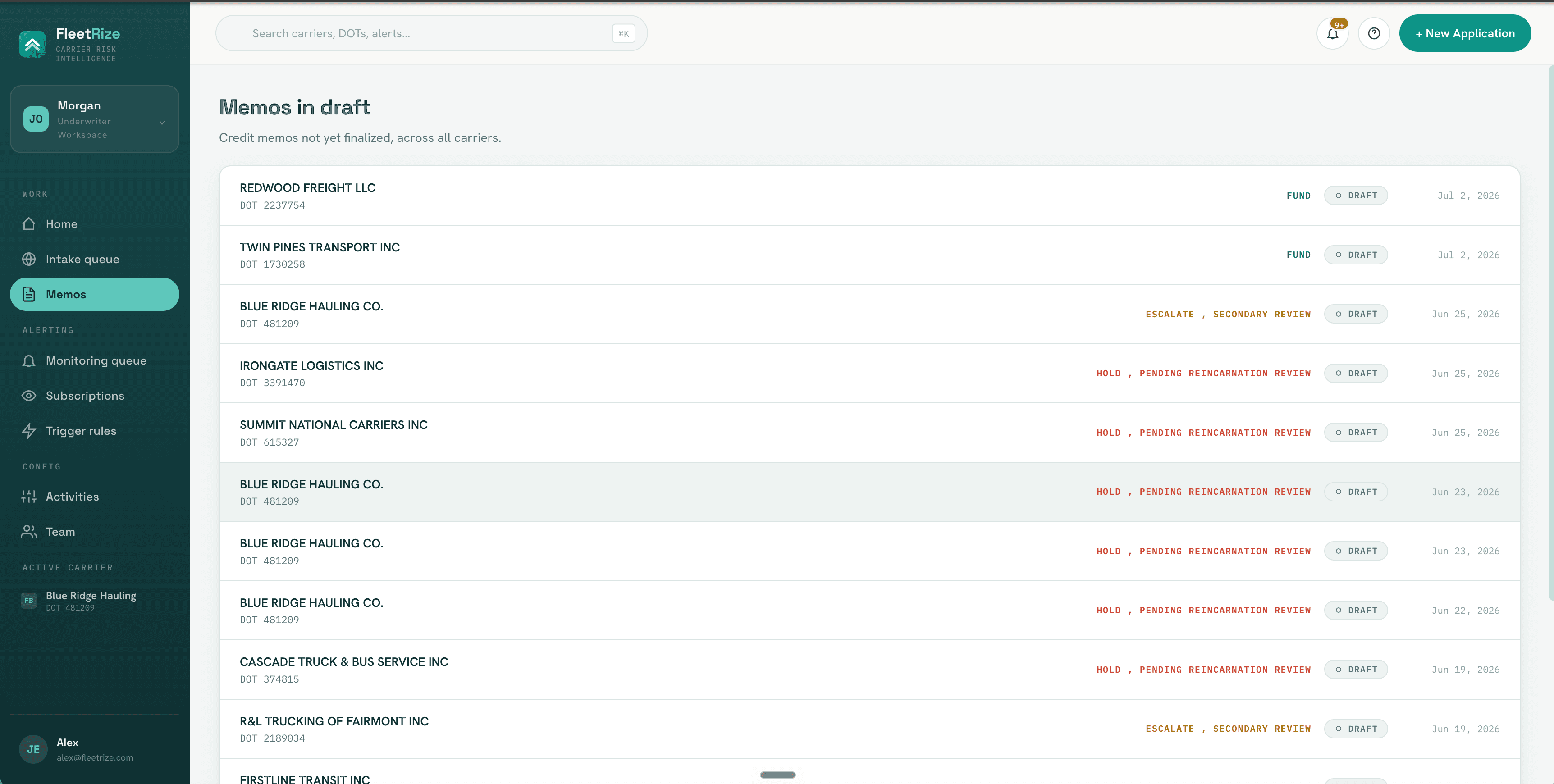Go to Home in sidebar
This screenshot has width=1554, height=784.
point(95,224)
